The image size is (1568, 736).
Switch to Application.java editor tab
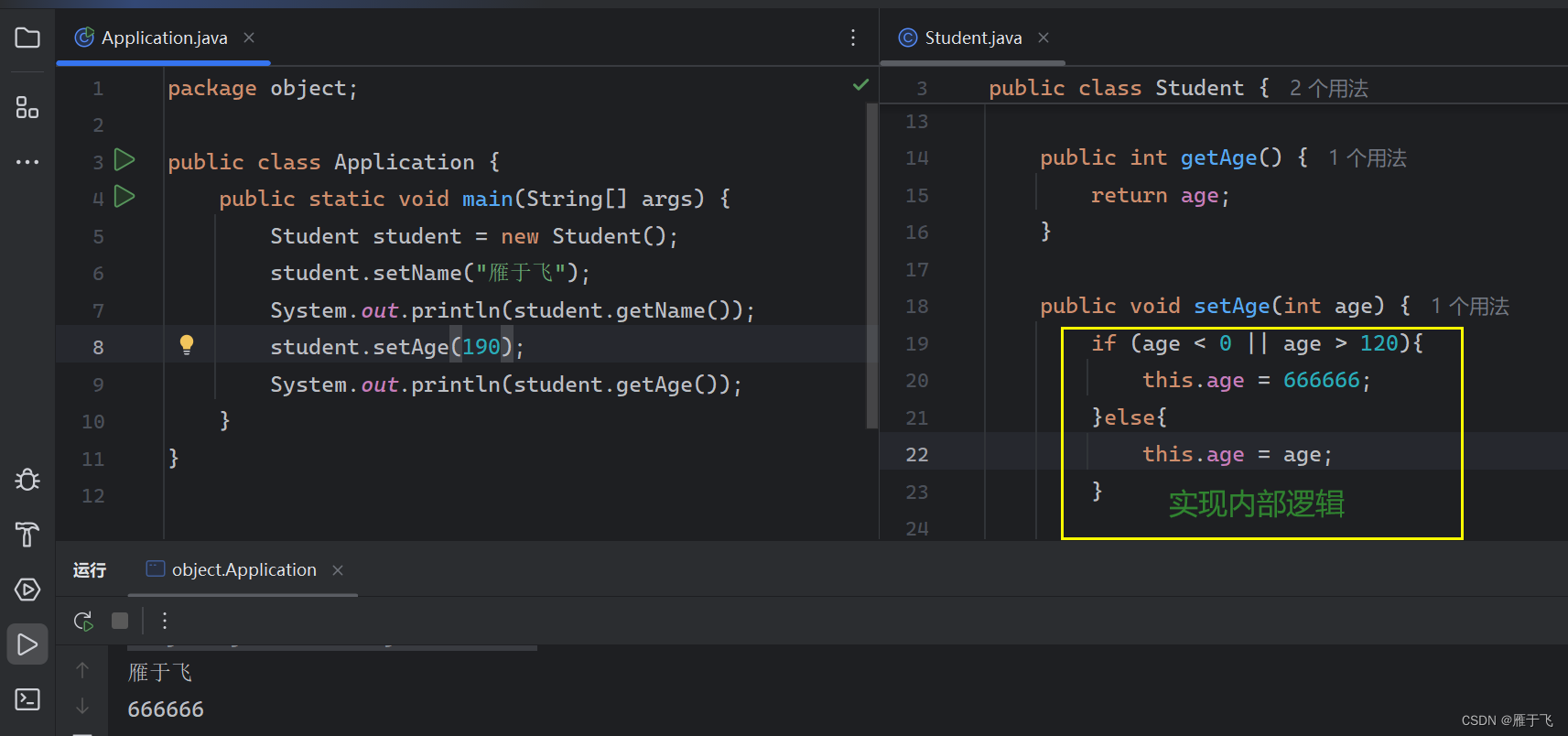[165, 38]
